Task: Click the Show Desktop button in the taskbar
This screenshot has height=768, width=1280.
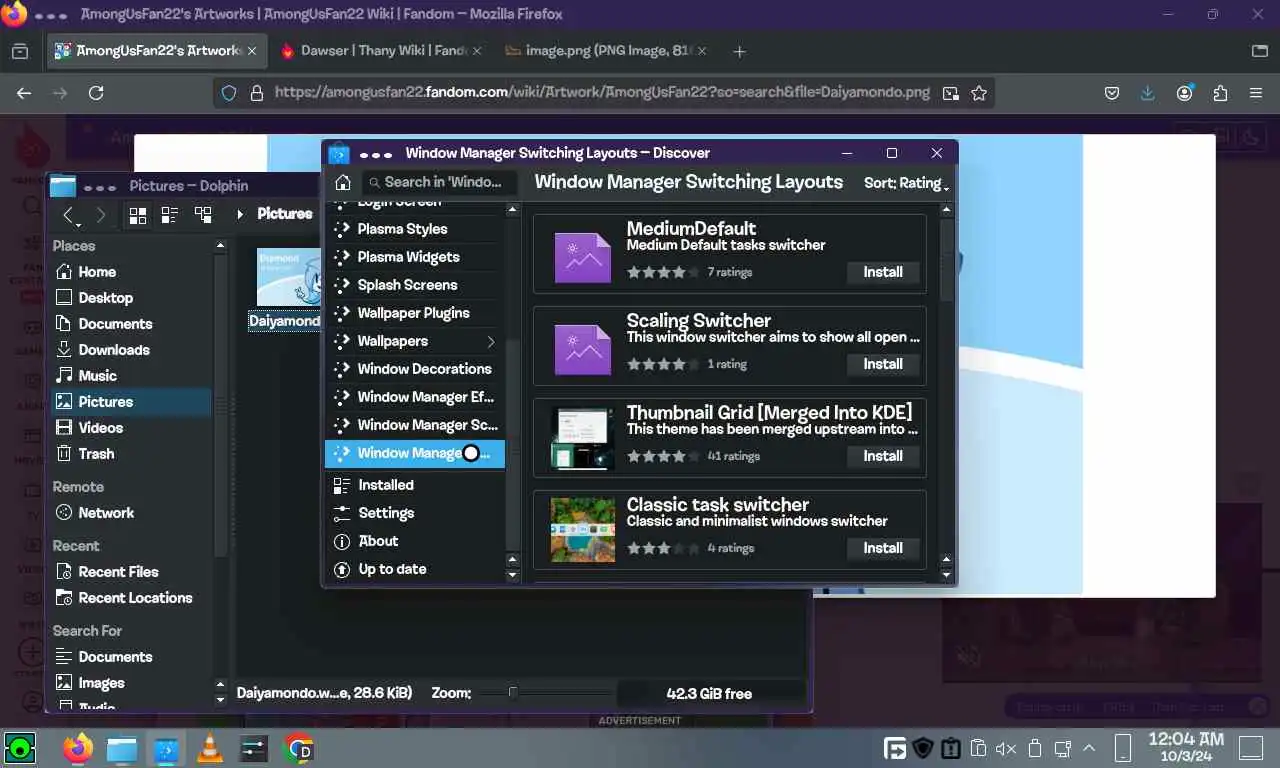Action: tap(1250, 748)
